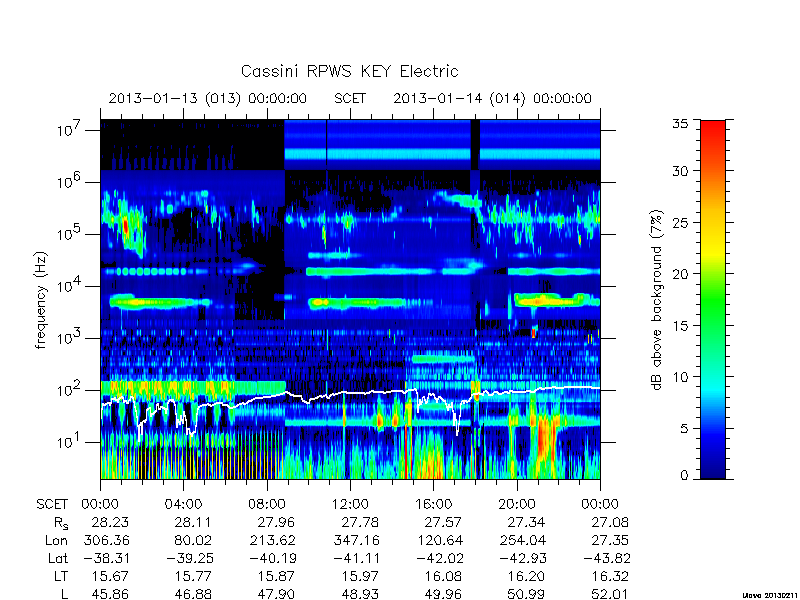Click Lat value '-40.19'

tap(271, 558)
